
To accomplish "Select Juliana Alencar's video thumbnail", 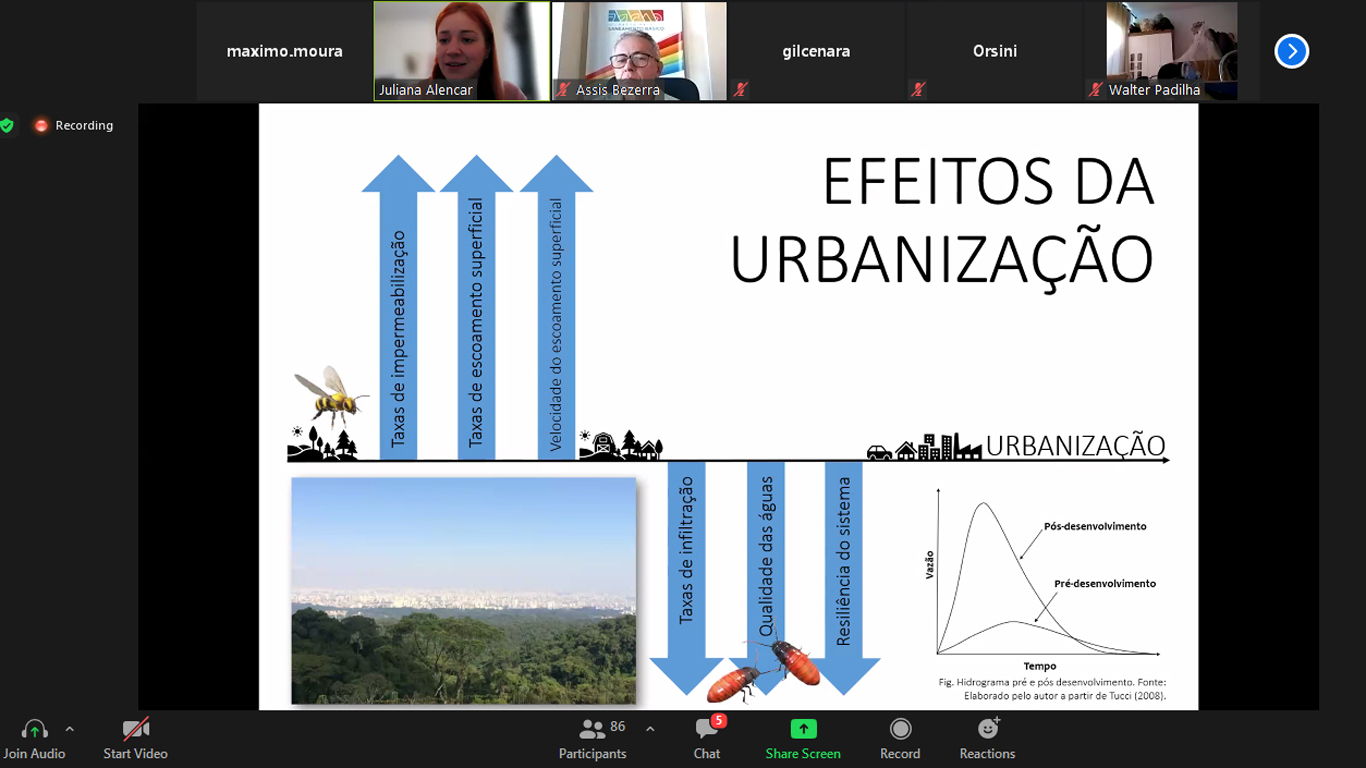I will click(x=462, y=50).
